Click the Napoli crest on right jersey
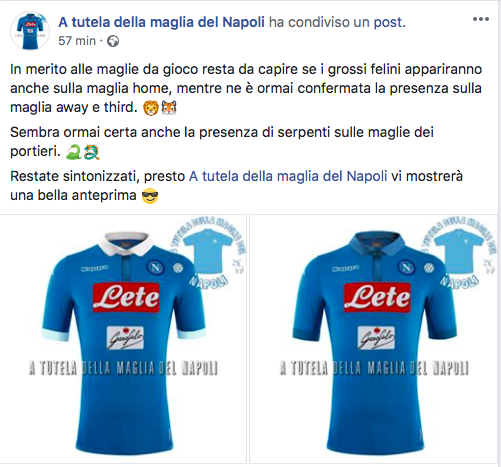 click(406, 267)
